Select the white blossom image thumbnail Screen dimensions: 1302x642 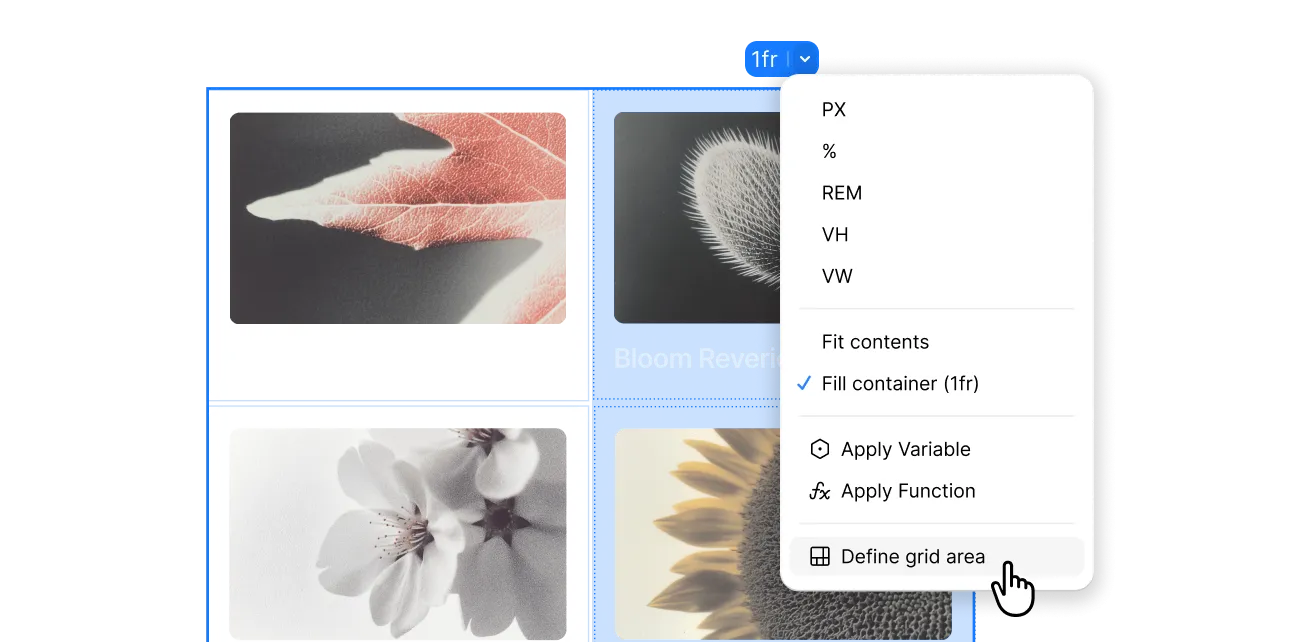click(398, 534)
